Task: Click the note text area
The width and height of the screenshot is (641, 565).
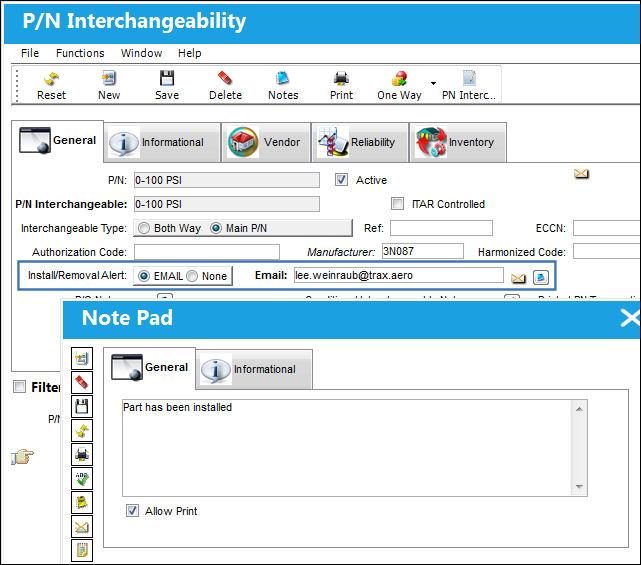Action: [x=347, y=448]
